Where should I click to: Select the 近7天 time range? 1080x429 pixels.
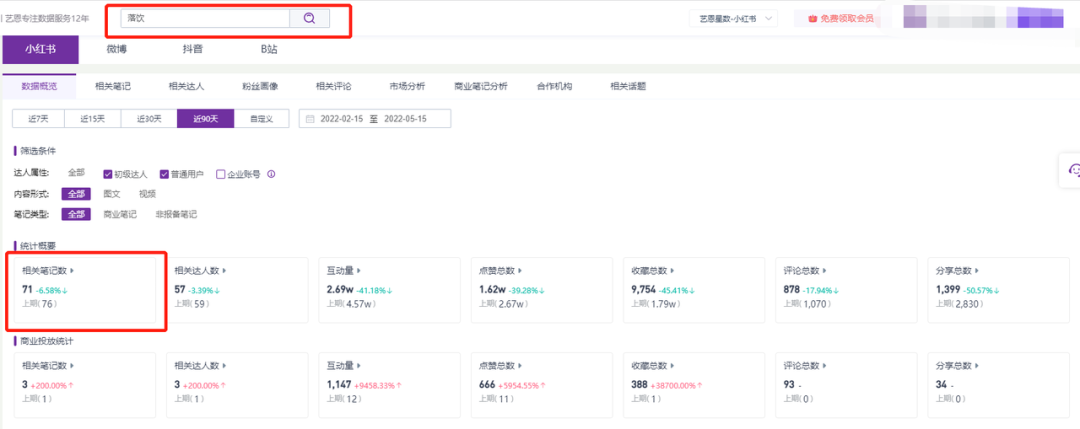click(x=39, y=118)
